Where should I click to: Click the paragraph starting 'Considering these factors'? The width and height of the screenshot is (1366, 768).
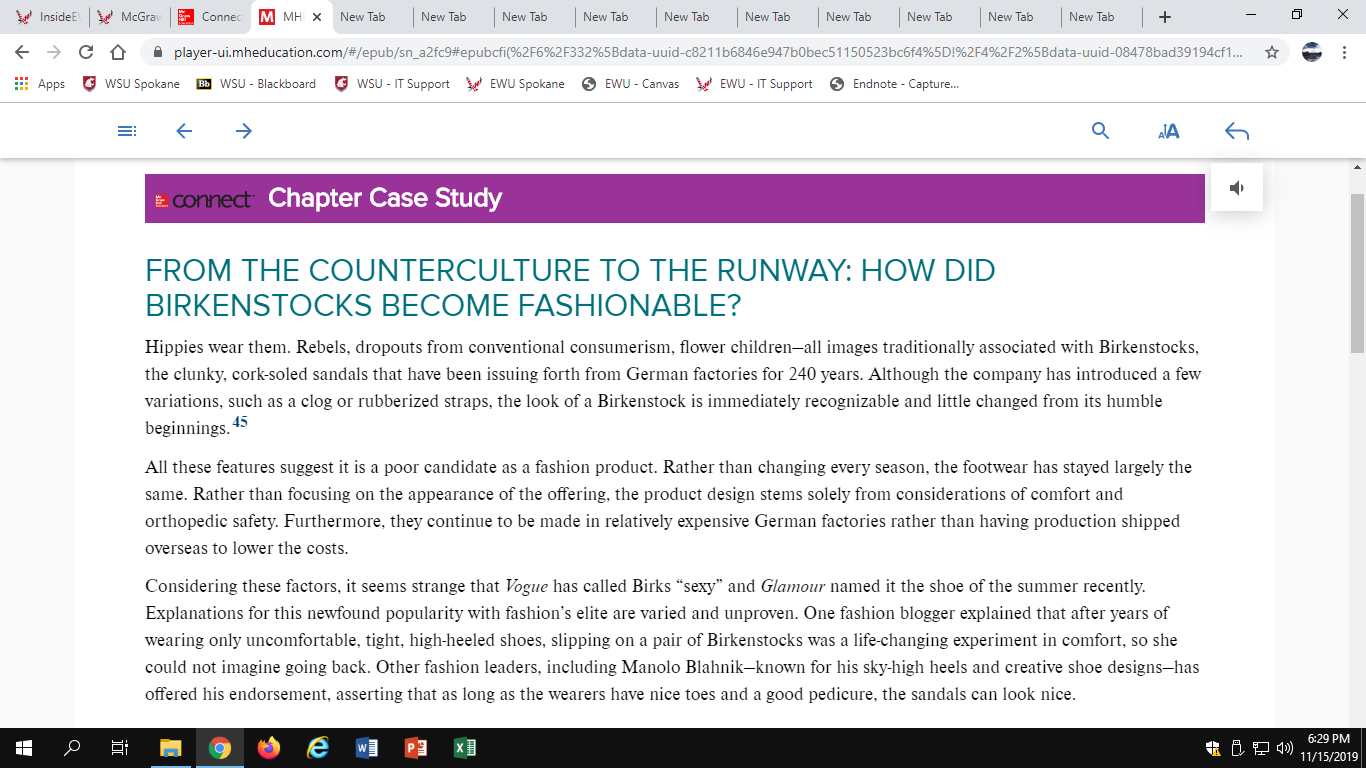tap(672, 640)
